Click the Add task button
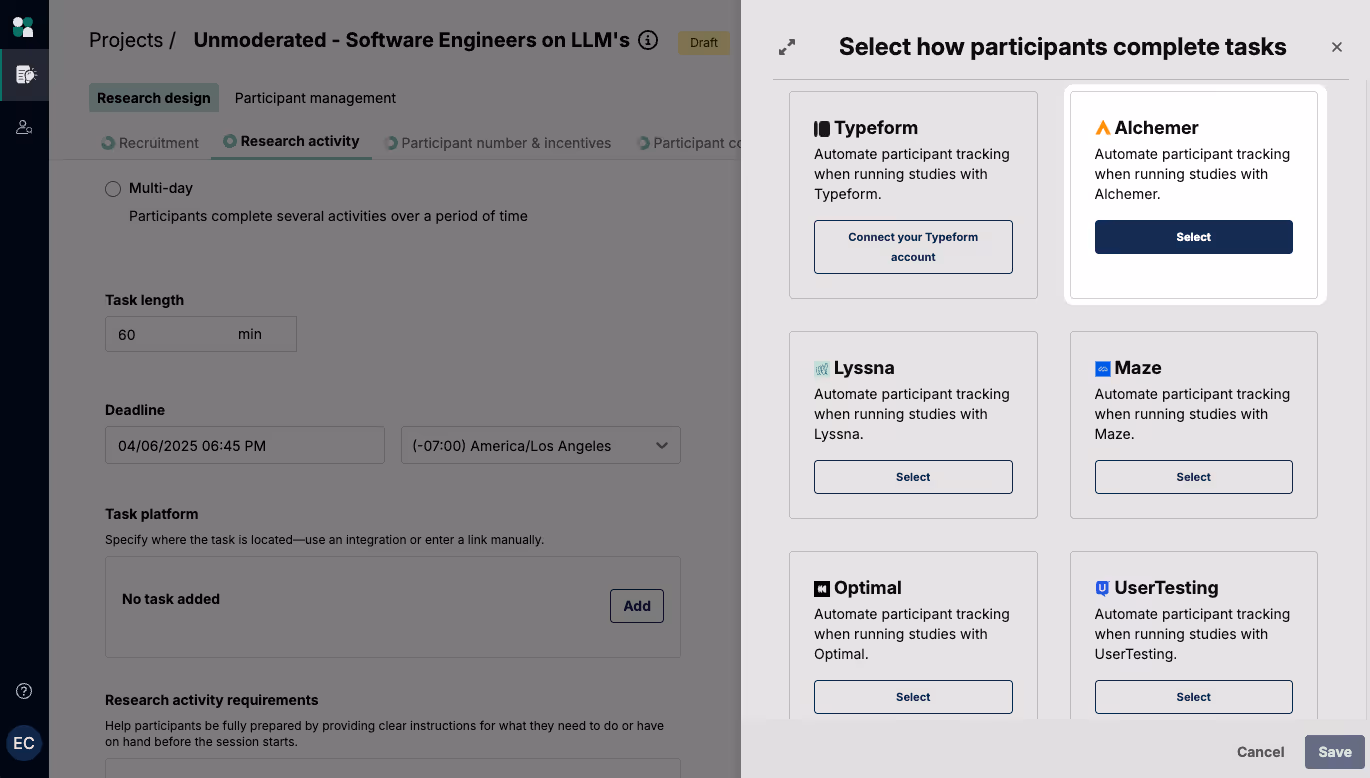Screen dimensions: 1370x778 pos(637,606)
